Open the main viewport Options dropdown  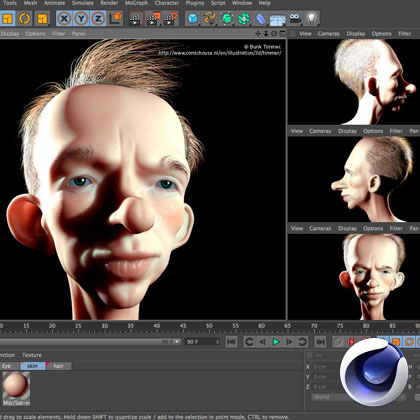pyautogui.click(x=35, y=34)
